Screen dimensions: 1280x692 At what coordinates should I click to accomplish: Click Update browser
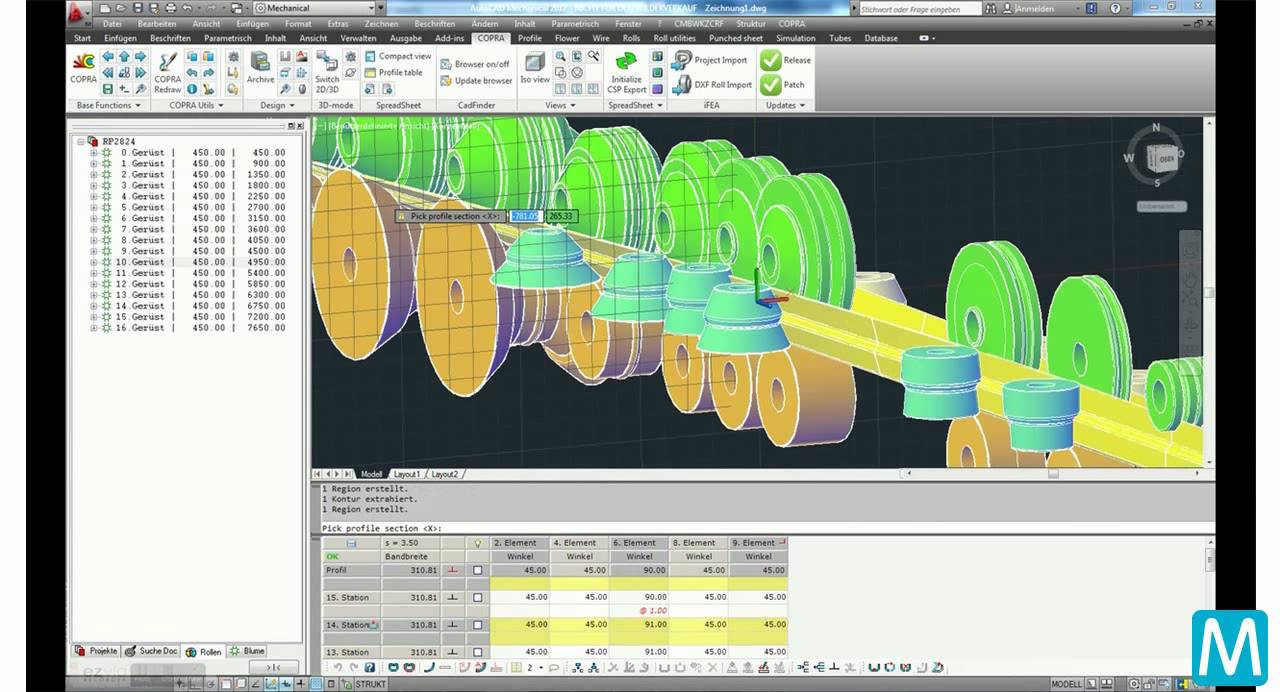pyautogui.click(x=476, y=80)
